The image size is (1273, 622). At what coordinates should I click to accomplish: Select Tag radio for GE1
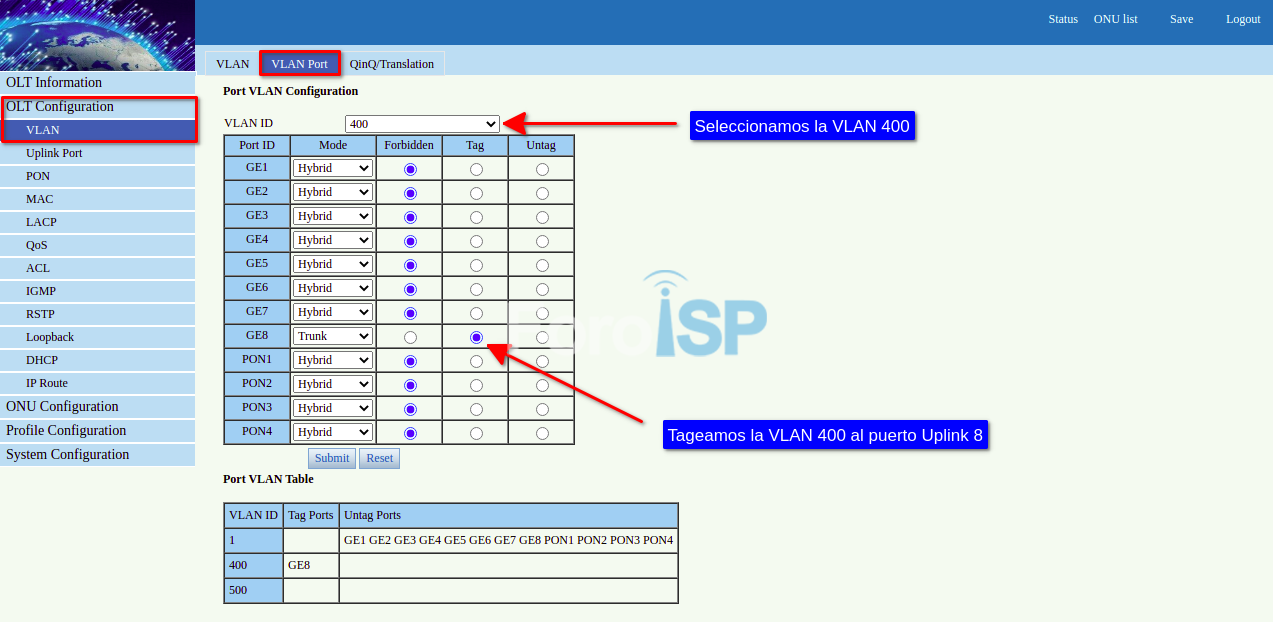(x=476, y=169)
